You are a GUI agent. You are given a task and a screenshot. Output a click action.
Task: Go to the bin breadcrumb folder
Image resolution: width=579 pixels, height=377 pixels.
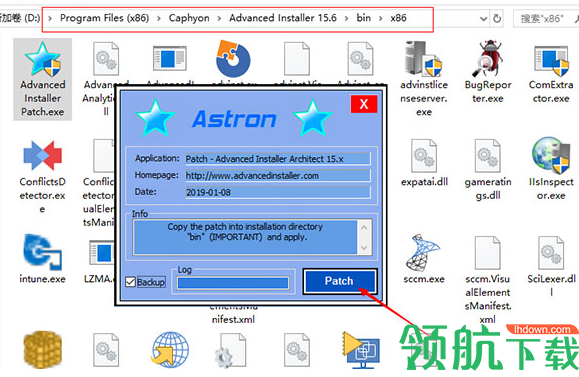[363, 18]
